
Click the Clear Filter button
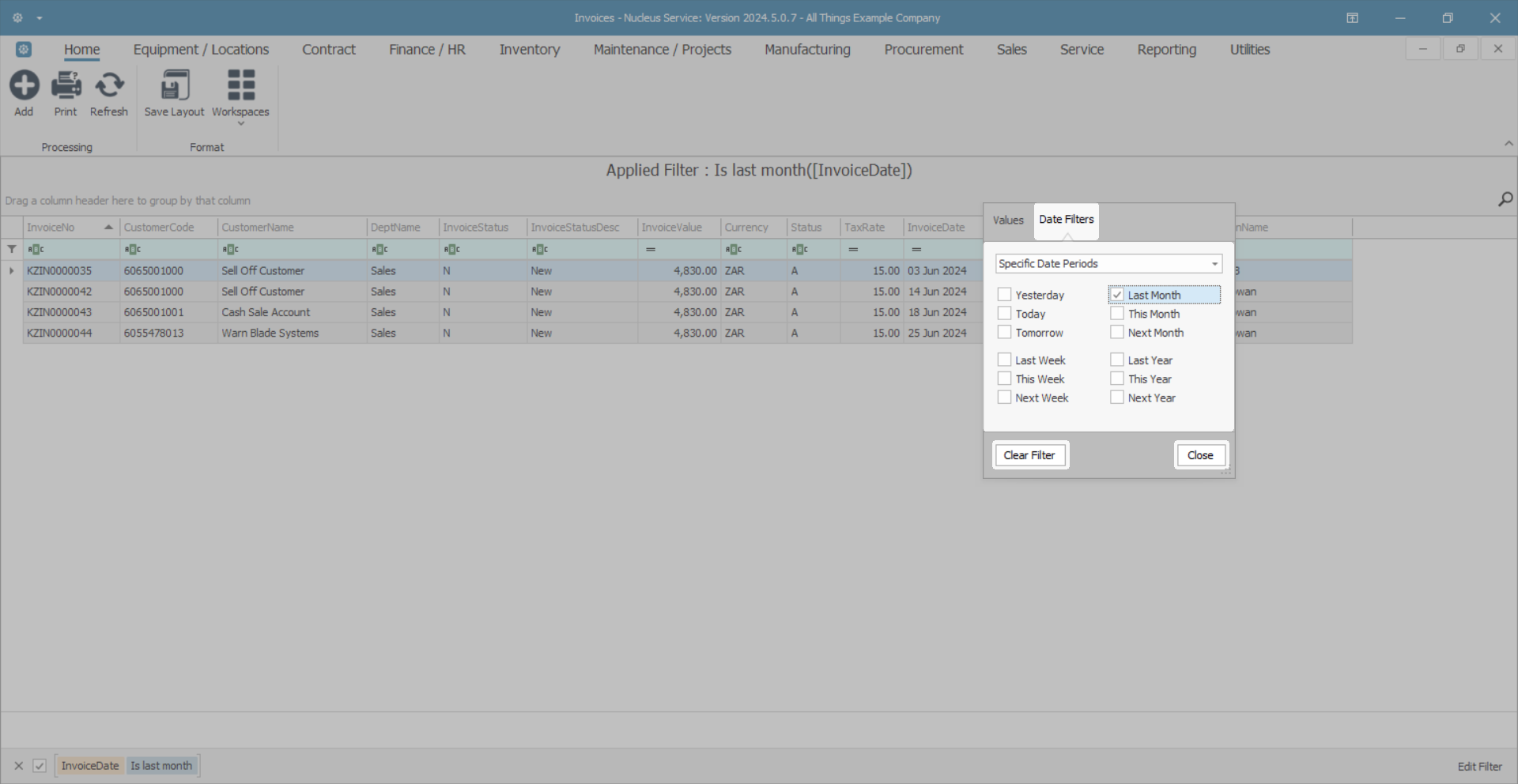(1029, 455)
